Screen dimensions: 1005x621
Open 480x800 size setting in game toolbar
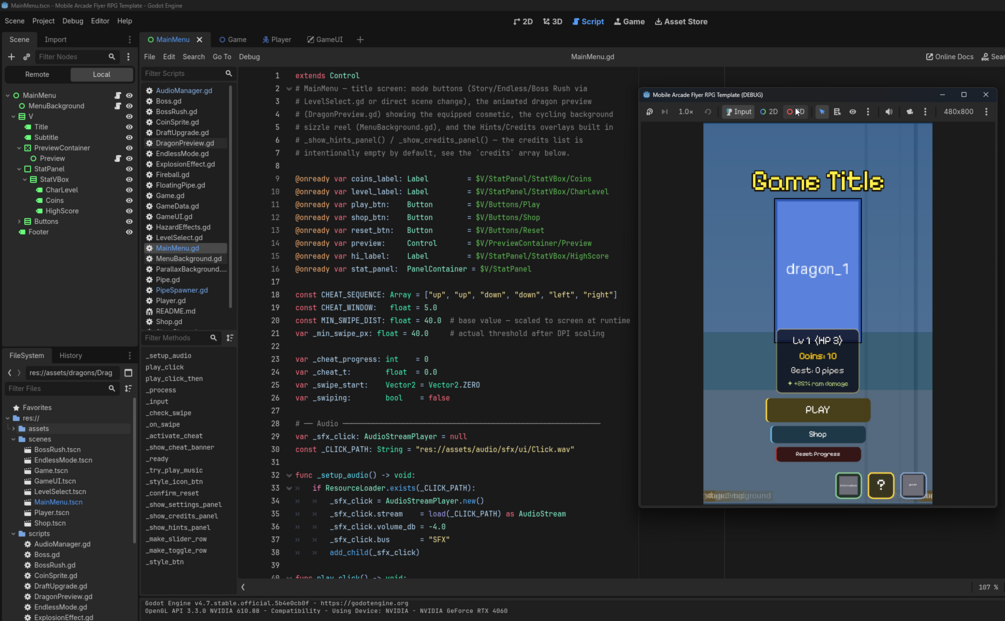tap(958, 112)
